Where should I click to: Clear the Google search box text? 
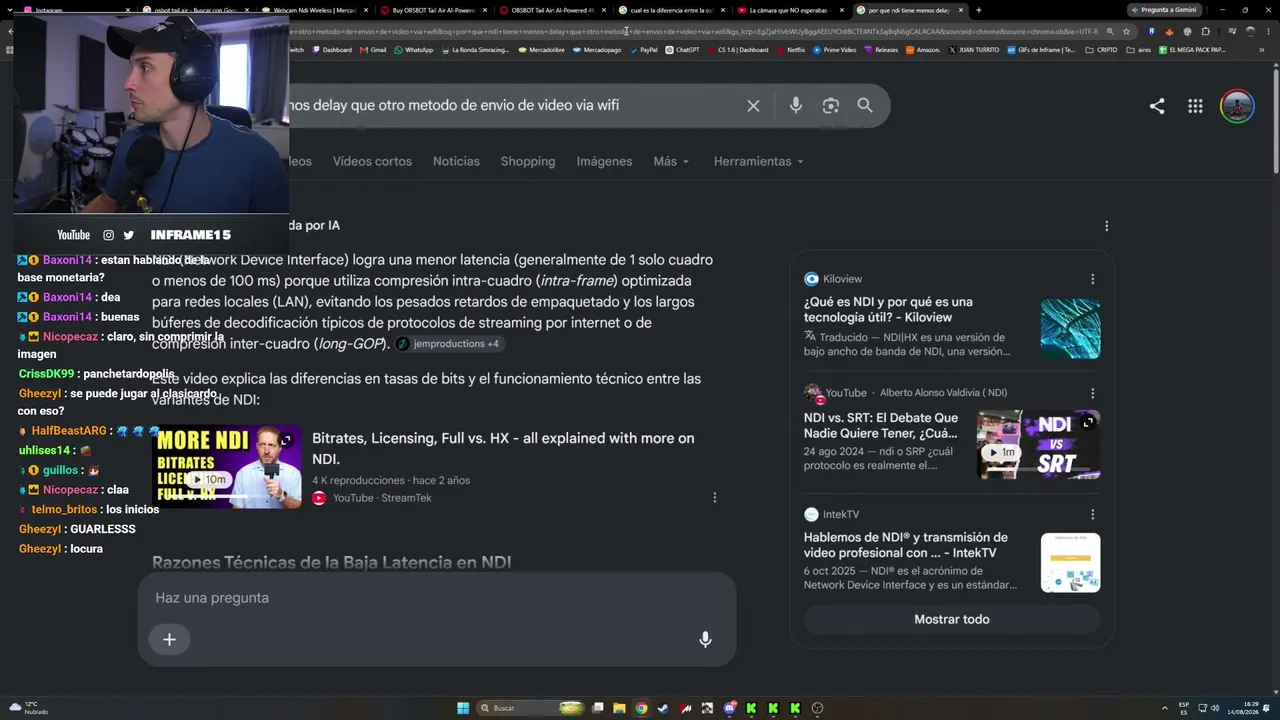753,106
